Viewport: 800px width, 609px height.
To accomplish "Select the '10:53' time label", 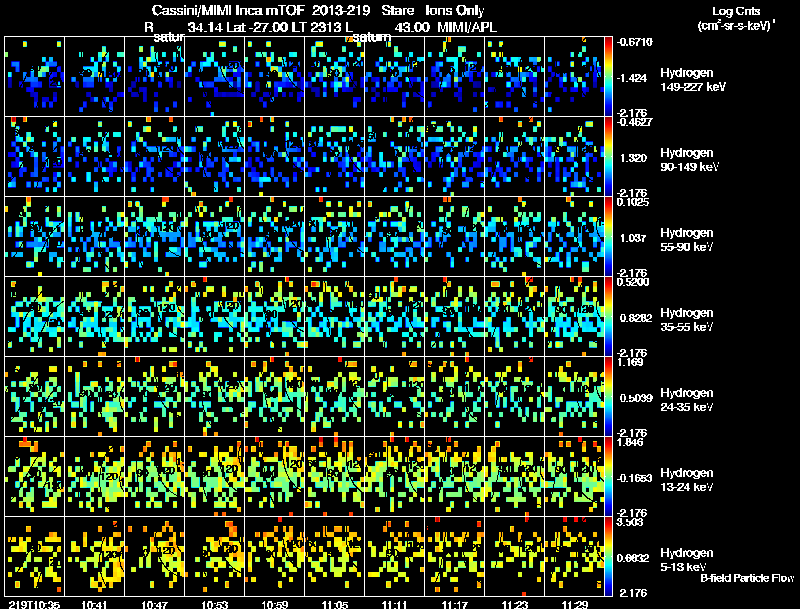I will point(215,604).
